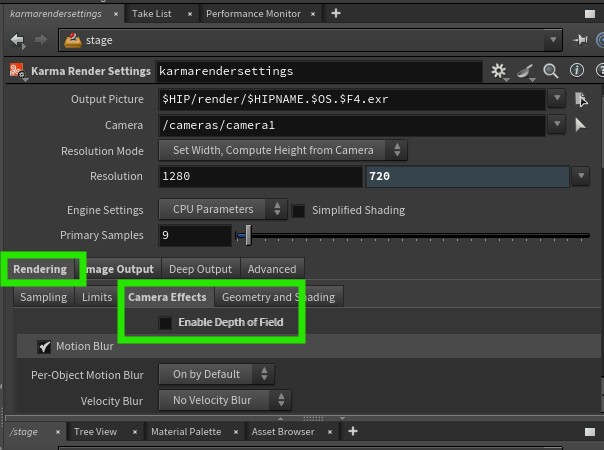Enable the Depth of Field checkbox
This screenshot has height=450, width=604.
pos(165,323)
